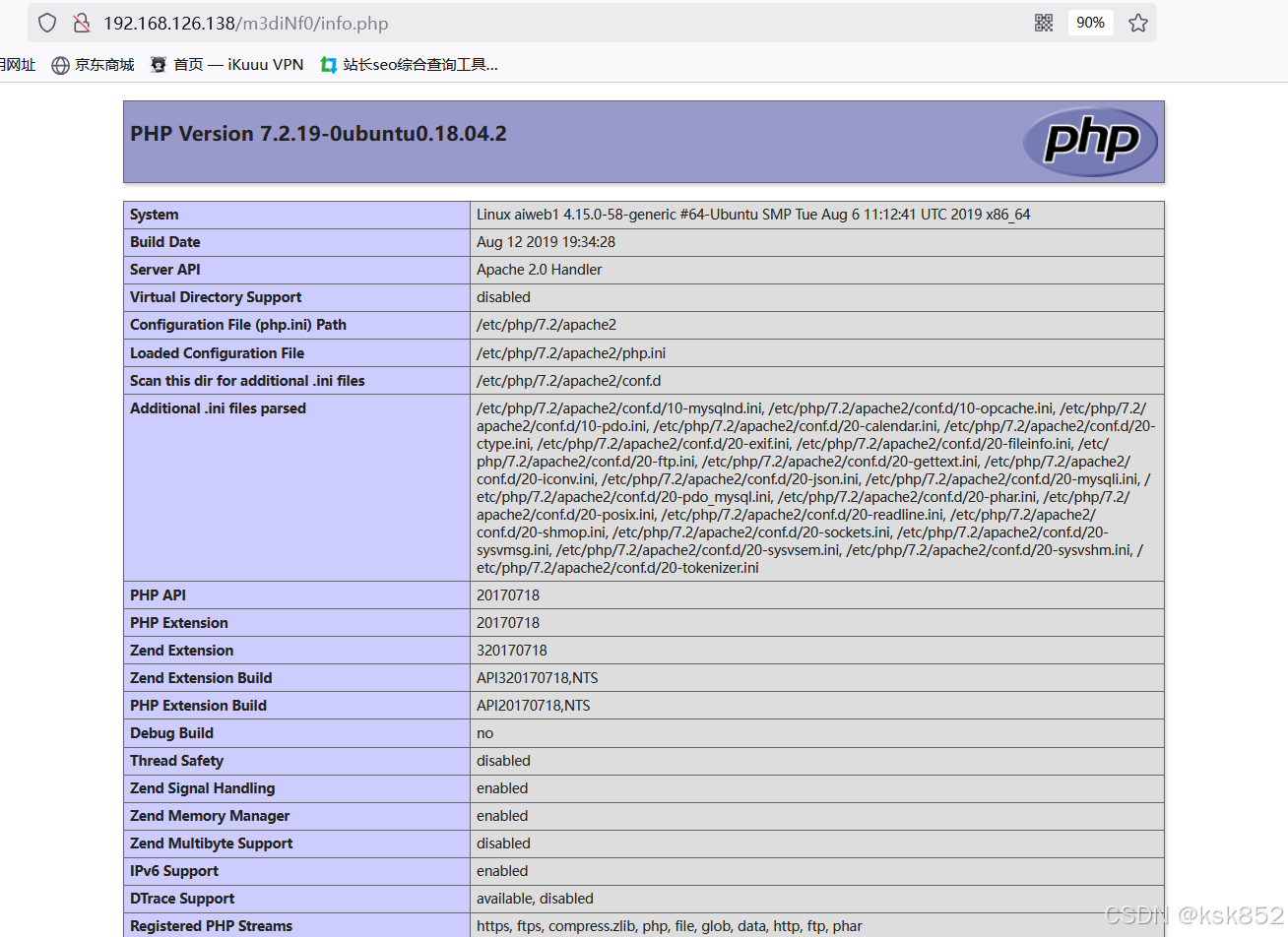Click the QR code icon in address bar
Image resolution: width=1288 pixels, height=937 pixels.
[1044, 23]
